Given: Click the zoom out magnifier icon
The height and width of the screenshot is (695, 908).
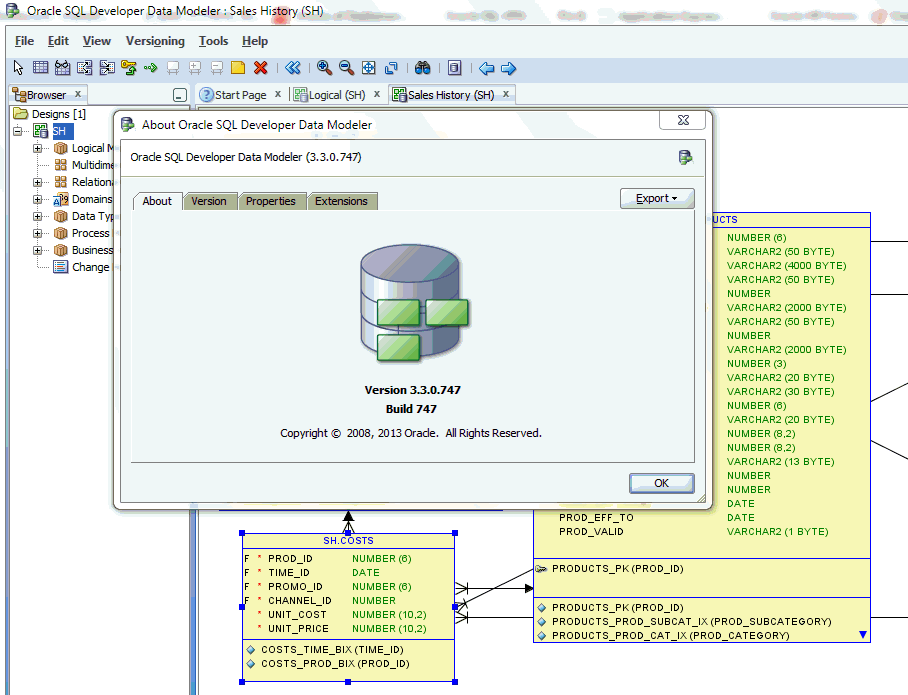Looking at the screenshot, I should click(x=346, y=67).
